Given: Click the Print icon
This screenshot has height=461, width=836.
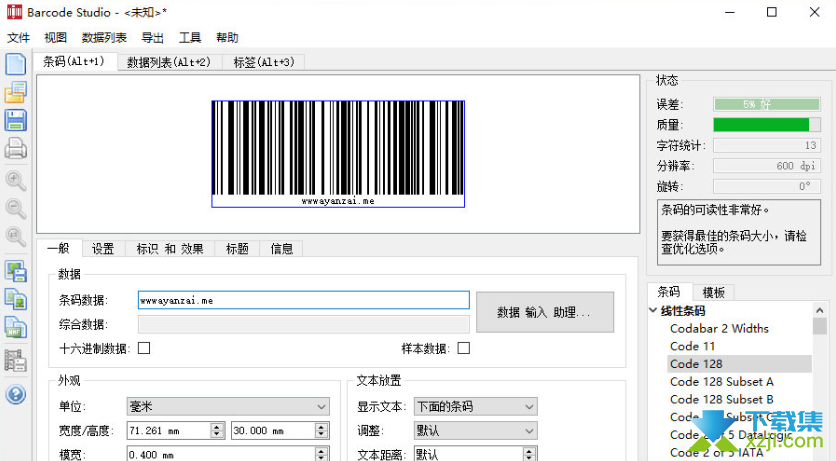Looking at the screenshot, I should coord(15,149).
